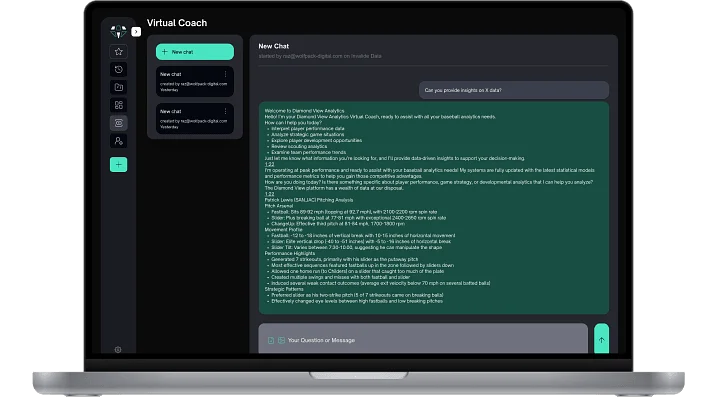Image resolution: width=719 pixels, height=397 pixels.
Task: Click the 'Review scouting analytics' bullet
Action: point(299,146)
